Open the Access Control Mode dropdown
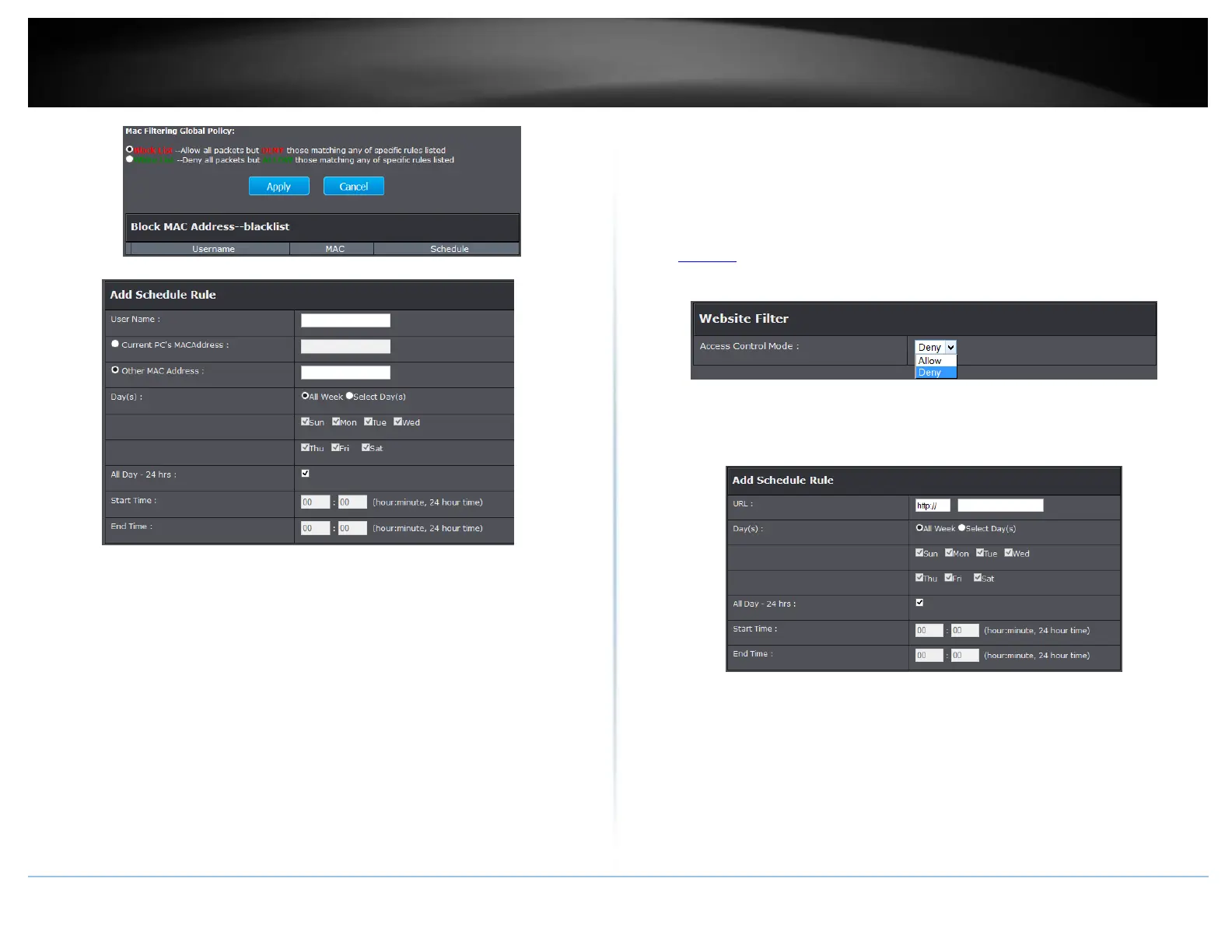 pyautogui.click(x=936, y=348)
